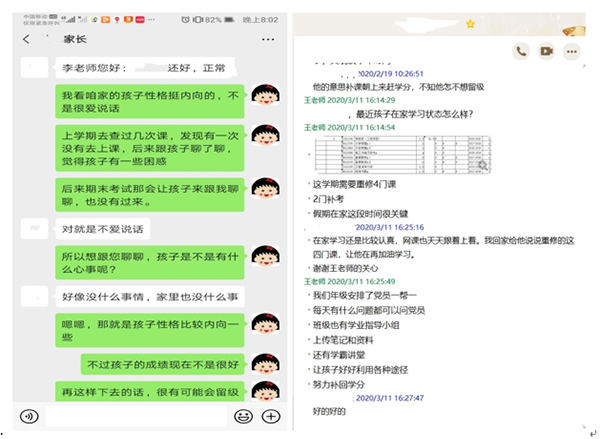This screenshot has width=600, height=439.
Task: Tap the message 后来期末考试那会让孩子来跟我聊聊
Action: pyautogui.click(x=150, y=195)
